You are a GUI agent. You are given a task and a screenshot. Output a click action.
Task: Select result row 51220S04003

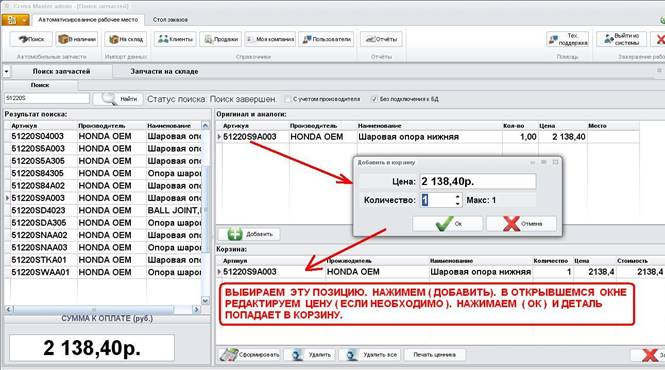(x=103, y=136)
